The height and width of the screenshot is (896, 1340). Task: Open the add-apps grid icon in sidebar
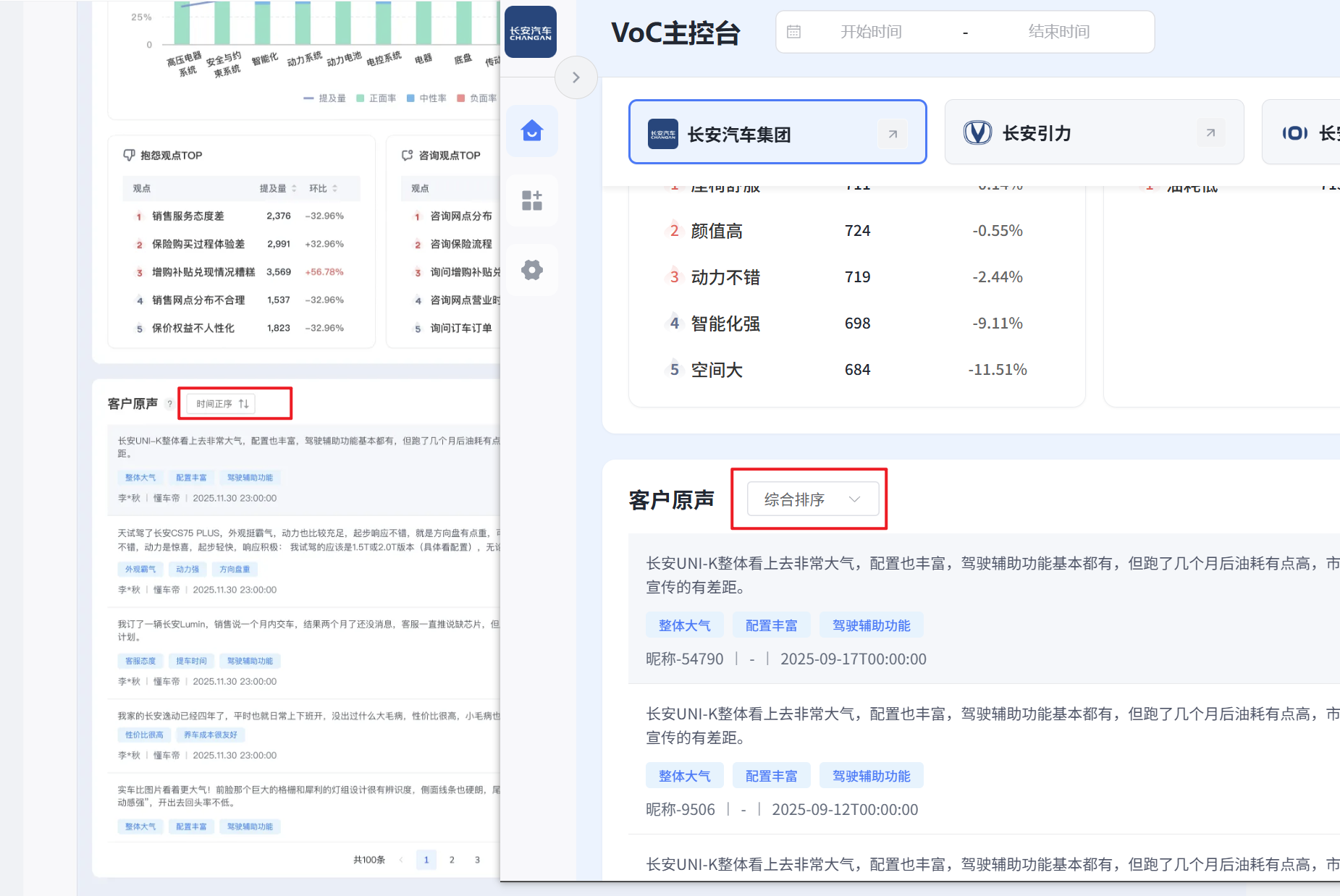pyautogui.click(x=532, y=200)
